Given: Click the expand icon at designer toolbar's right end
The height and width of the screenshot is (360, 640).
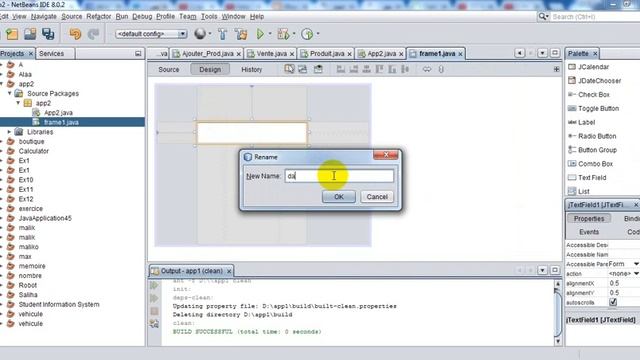Looking at the screenshot, I should pyautogui.click(x=556, y=69).
